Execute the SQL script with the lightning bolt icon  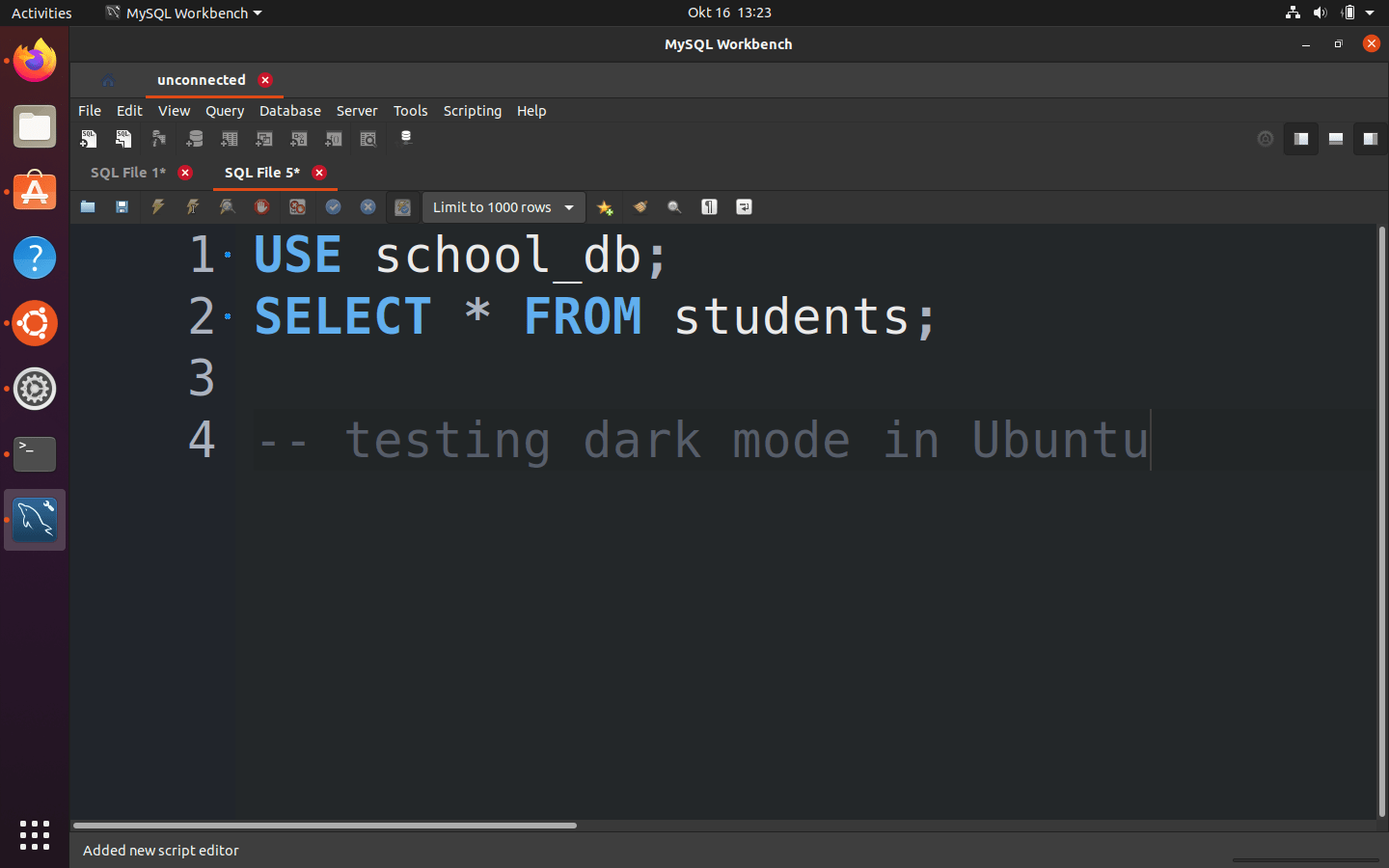click(157, 206)
